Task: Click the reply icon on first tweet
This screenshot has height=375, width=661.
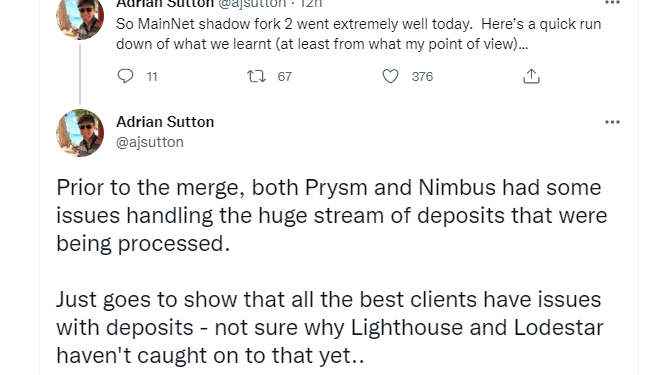Action: (125, 76)
